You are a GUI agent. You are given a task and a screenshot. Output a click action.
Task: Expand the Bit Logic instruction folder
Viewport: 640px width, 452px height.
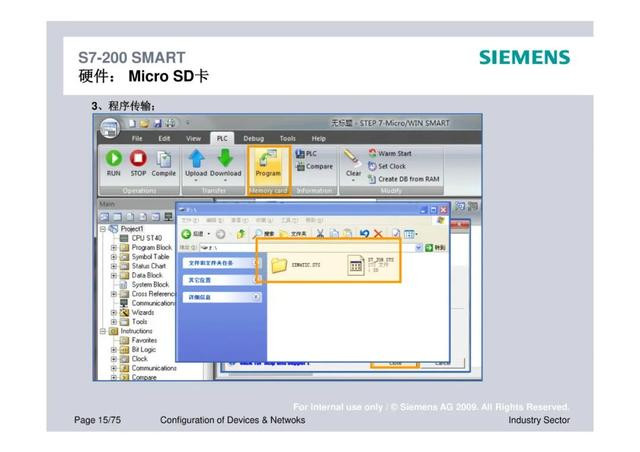(114, 350)
